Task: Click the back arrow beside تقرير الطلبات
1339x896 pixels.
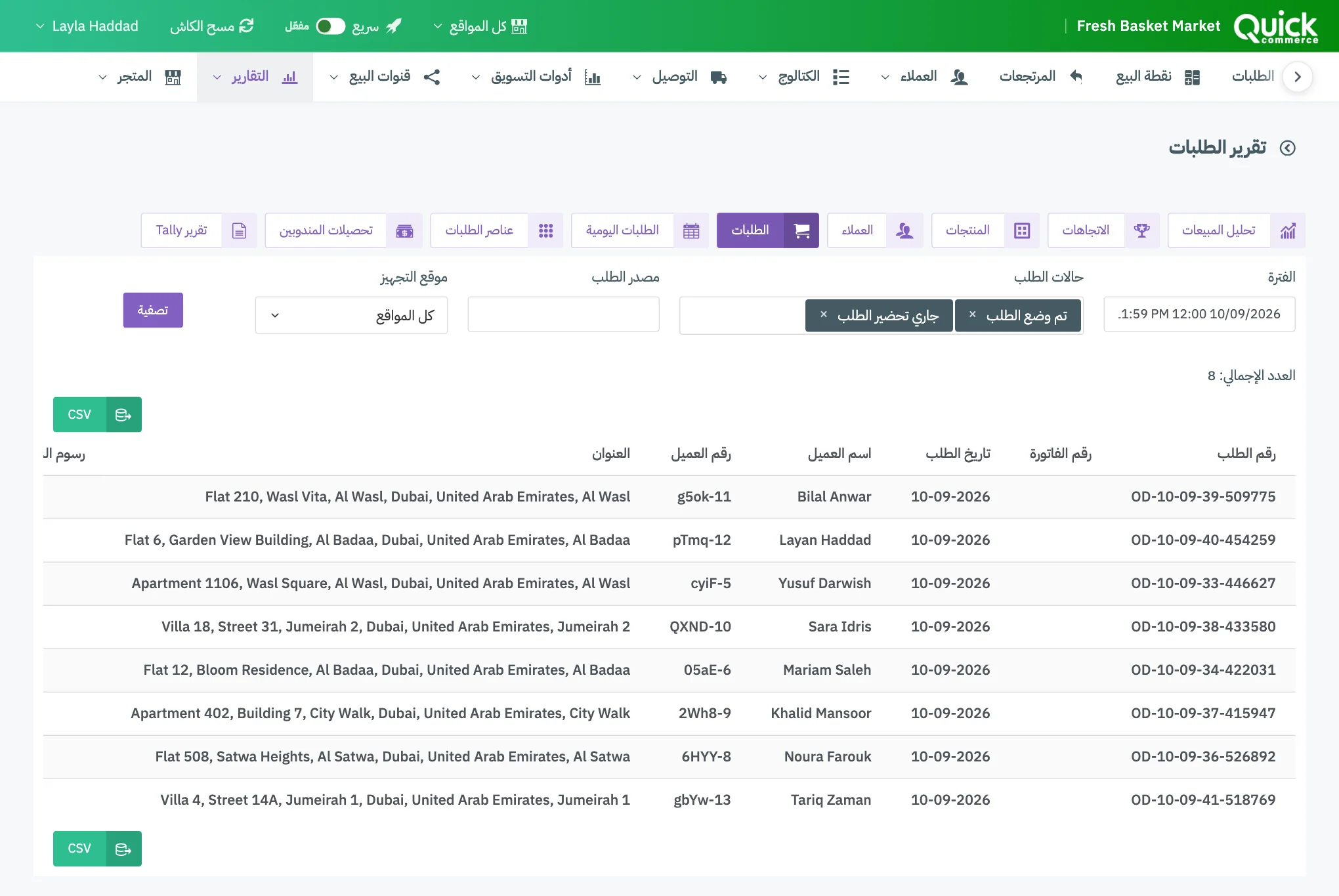Action: pos(1288,148)
